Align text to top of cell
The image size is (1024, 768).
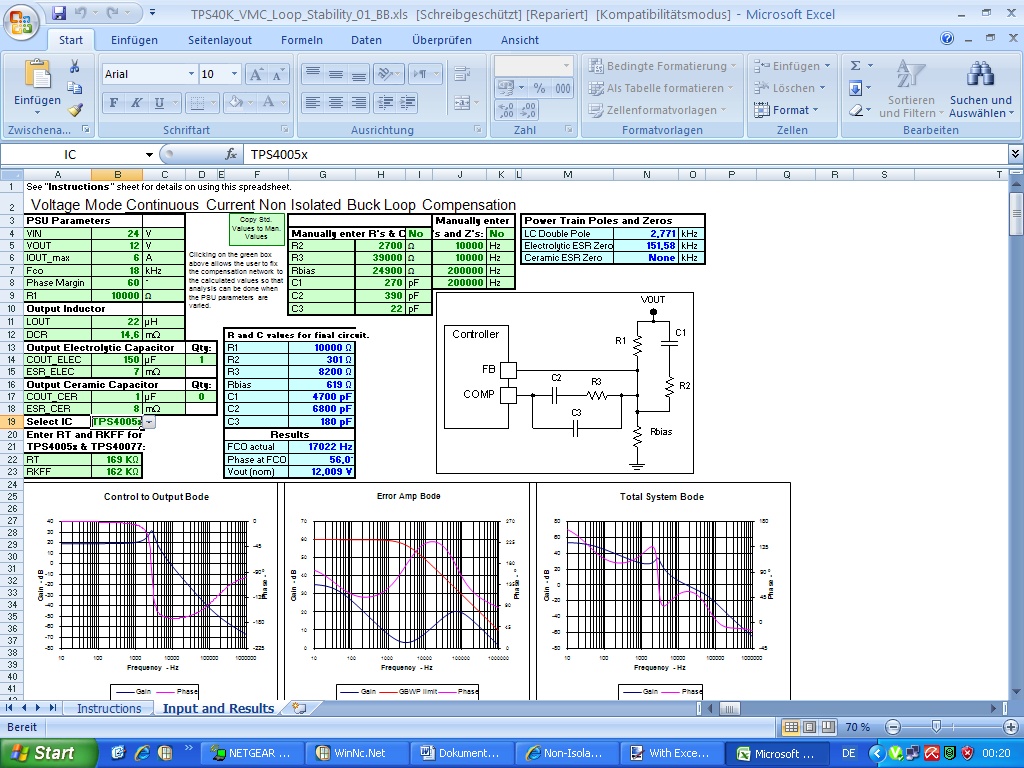point(313,74)
